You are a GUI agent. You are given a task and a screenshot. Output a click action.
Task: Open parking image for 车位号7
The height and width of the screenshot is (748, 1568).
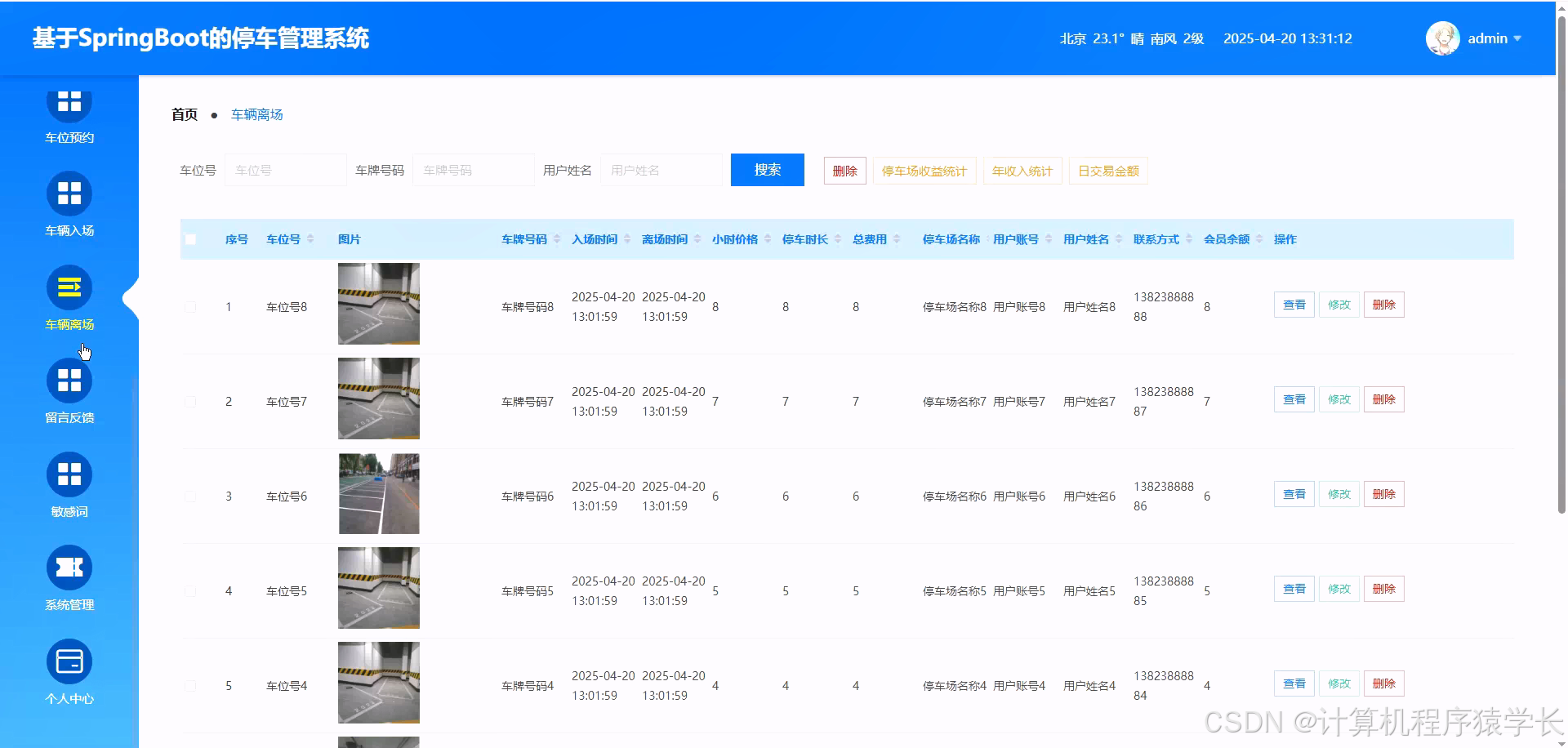pos(379,398)
